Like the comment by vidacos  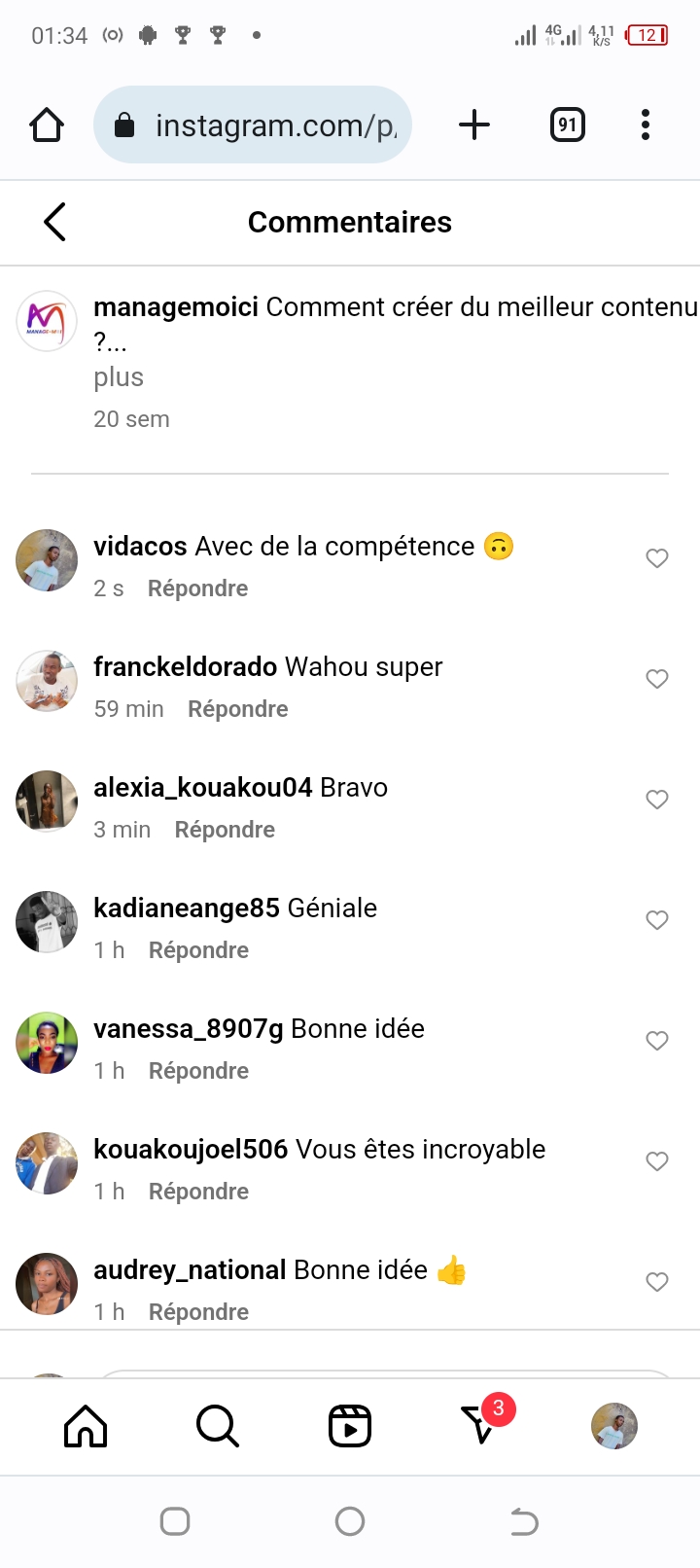657,558
